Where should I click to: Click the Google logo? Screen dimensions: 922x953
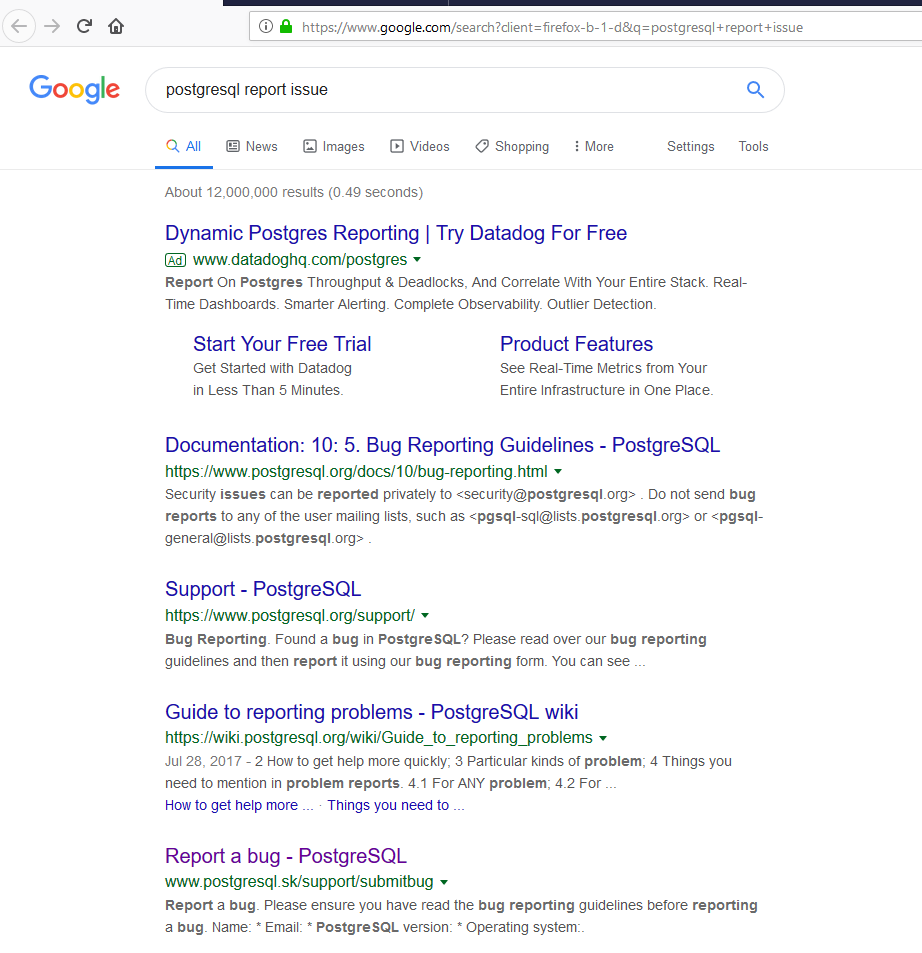coord(75,89)
